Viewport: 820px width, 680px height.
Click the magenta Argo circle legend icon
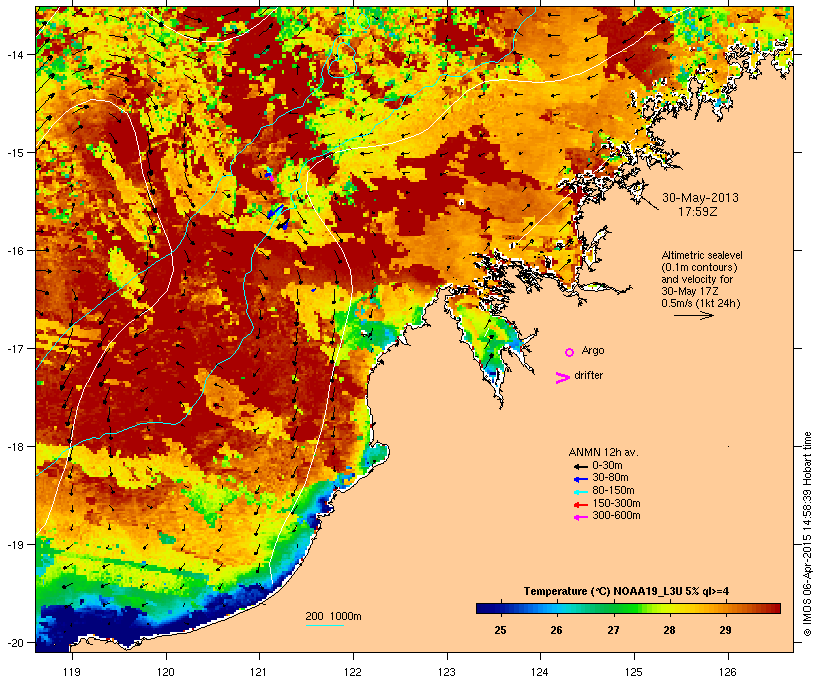[x=570, y=352]
